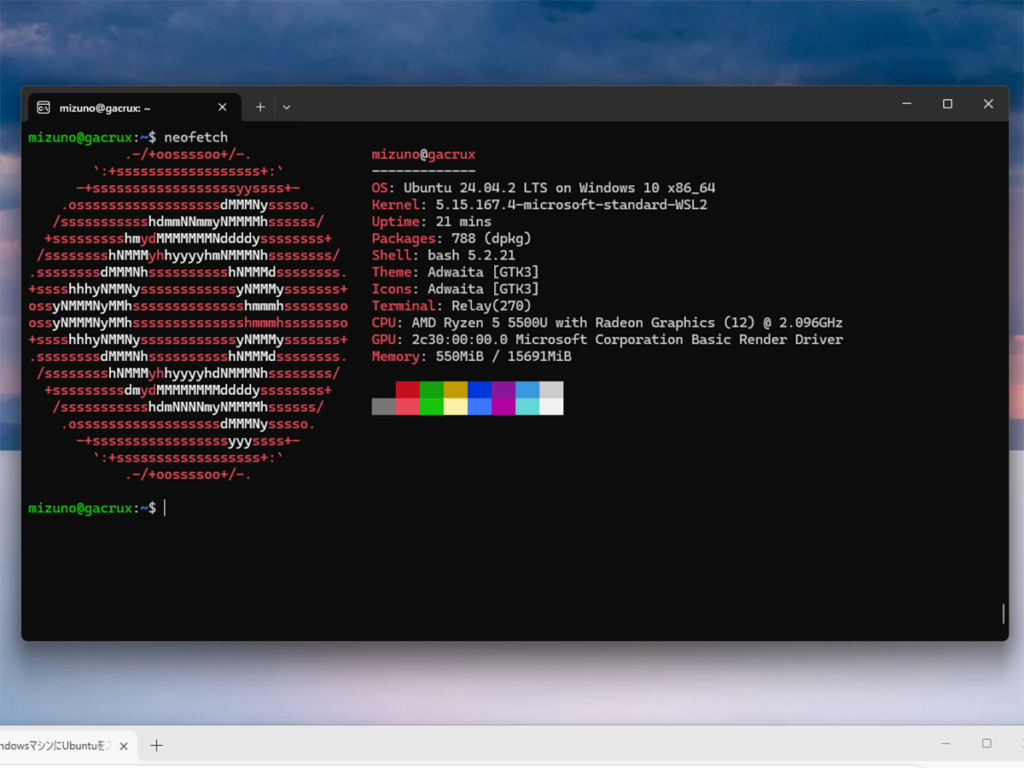The width and height of the screenshot is (1024, 768).
Task: Click the green block in the neofetch palette
Action: 432,390
